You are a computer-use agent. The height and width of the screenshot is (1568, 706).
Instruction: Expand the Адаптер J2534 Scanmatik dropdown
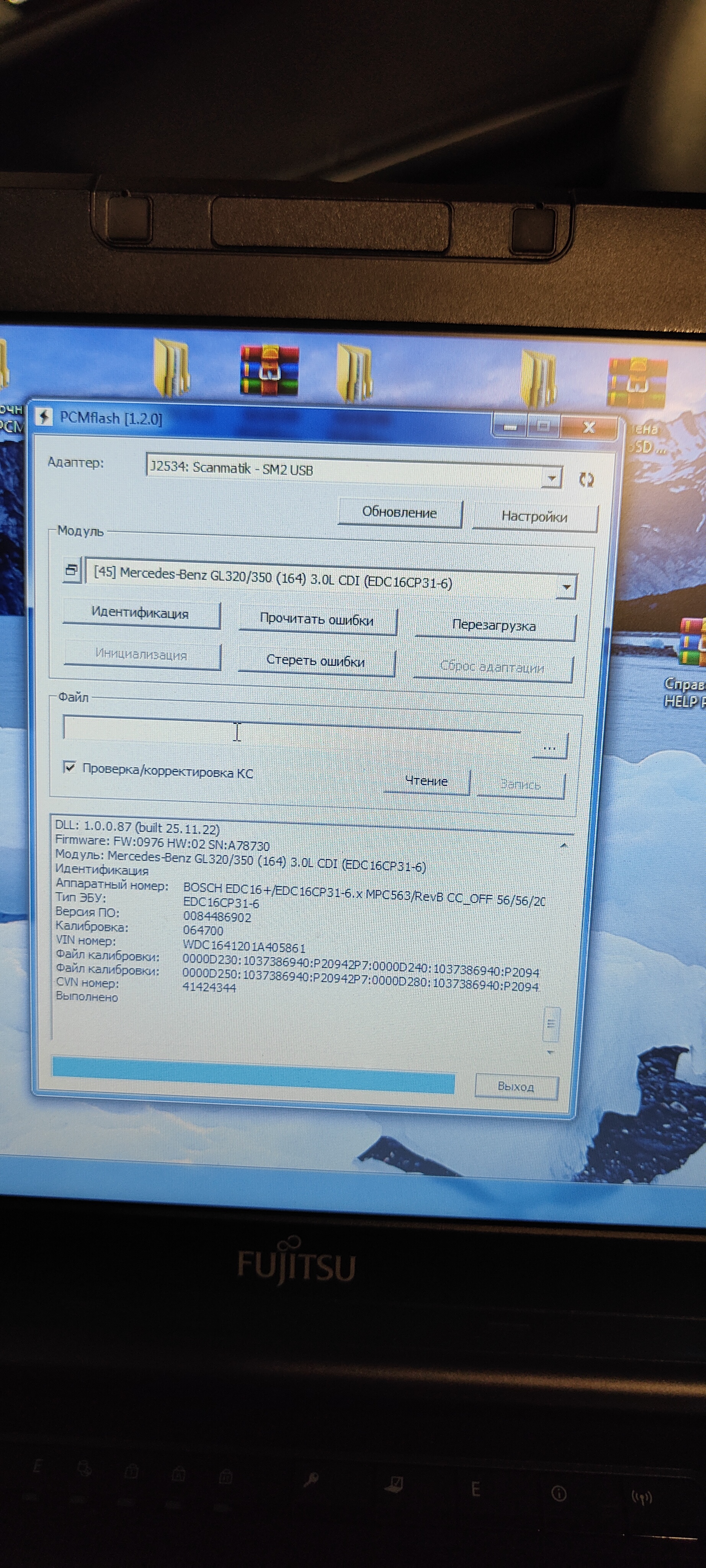click(x=551, y=479)
